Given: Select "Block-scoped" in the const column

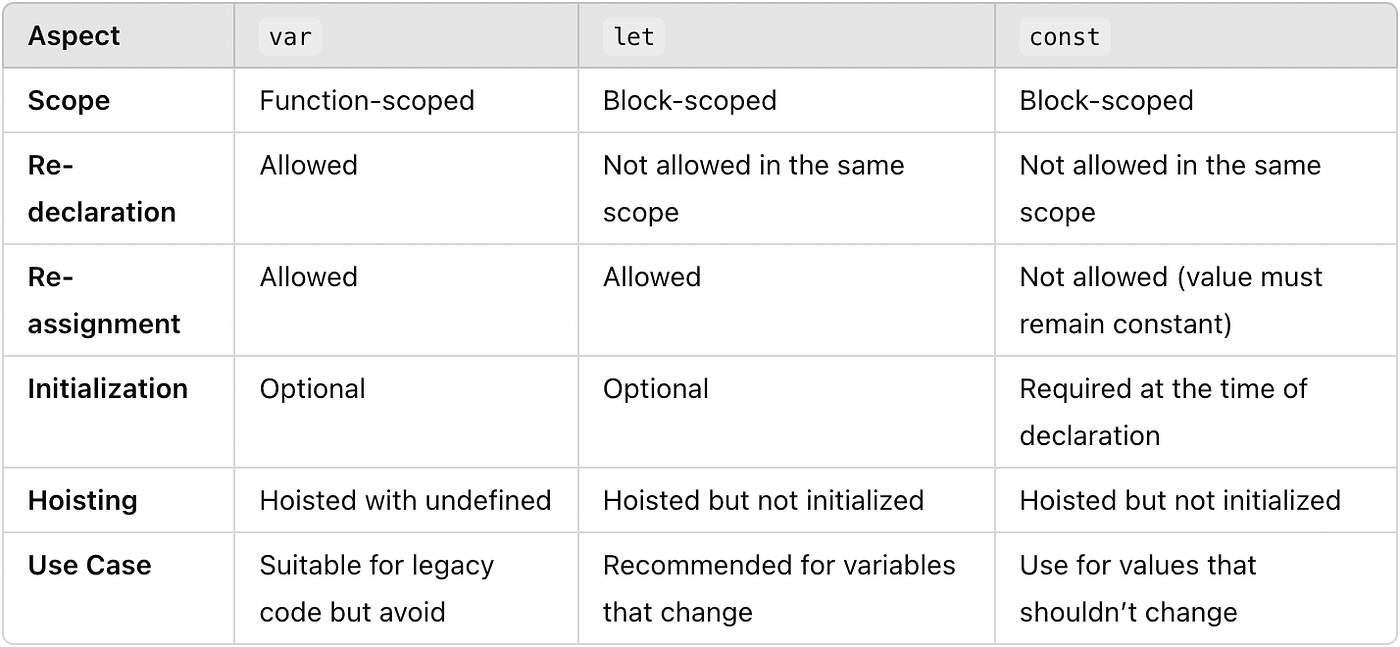Looking at the screenshot, I should coord(1106,100).
